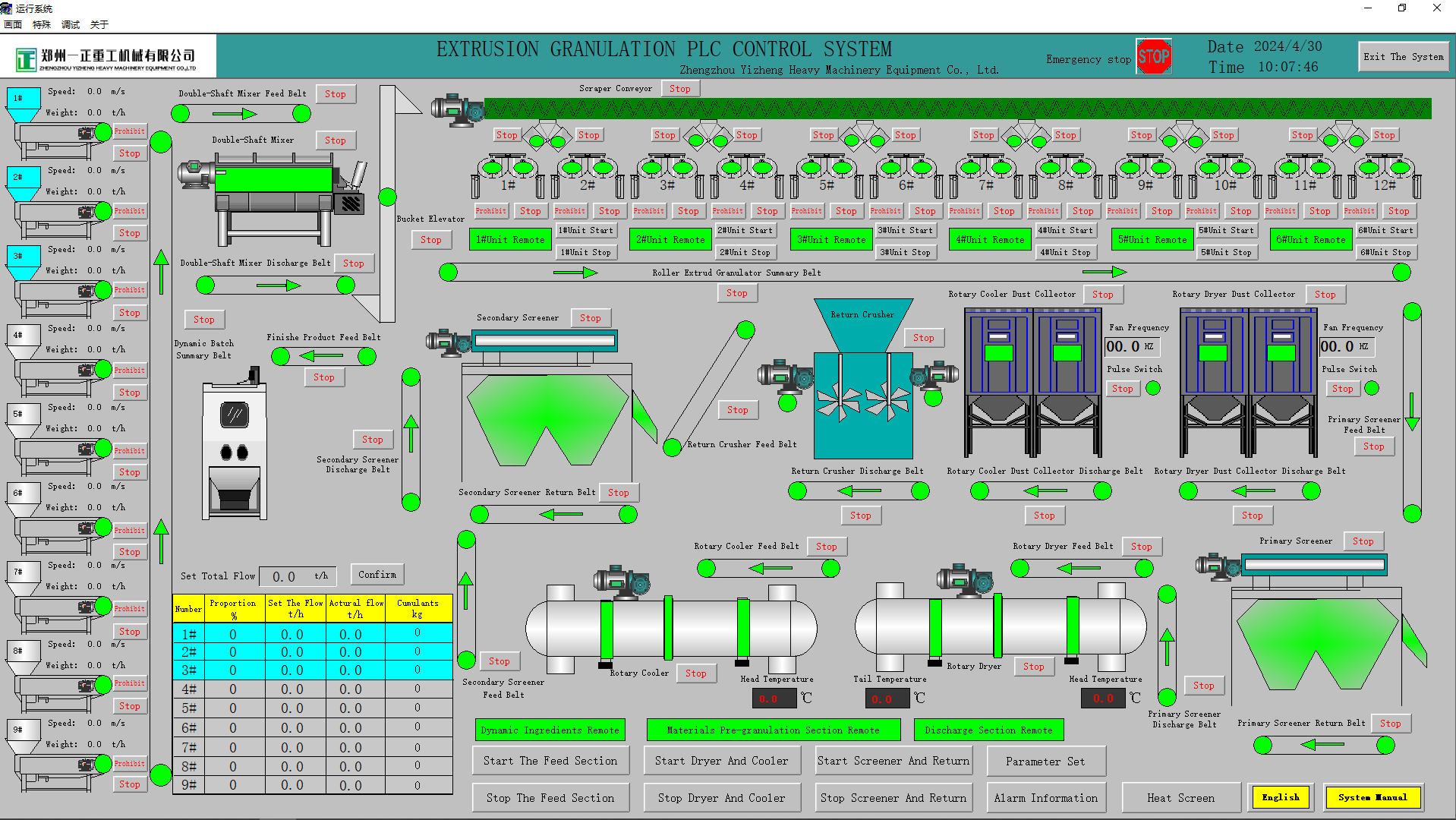Click the Scraper Conveyor motor icon
Viewport: 1456px width, 820px height.
pyautogui.click(x=457, y=109)
